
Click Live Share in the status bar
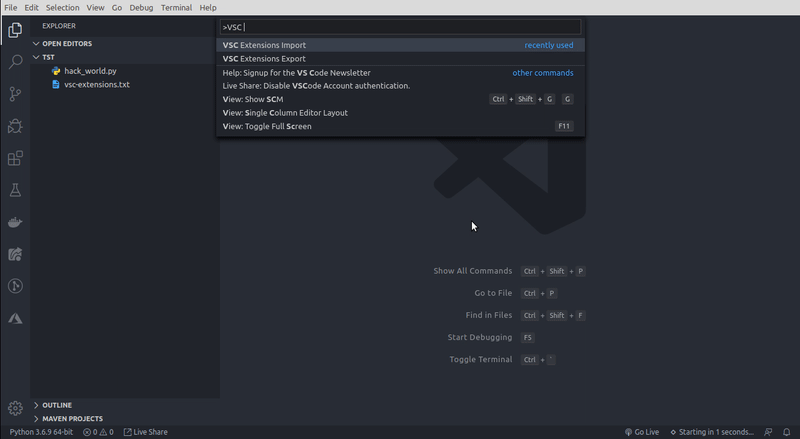click(146, 432)
